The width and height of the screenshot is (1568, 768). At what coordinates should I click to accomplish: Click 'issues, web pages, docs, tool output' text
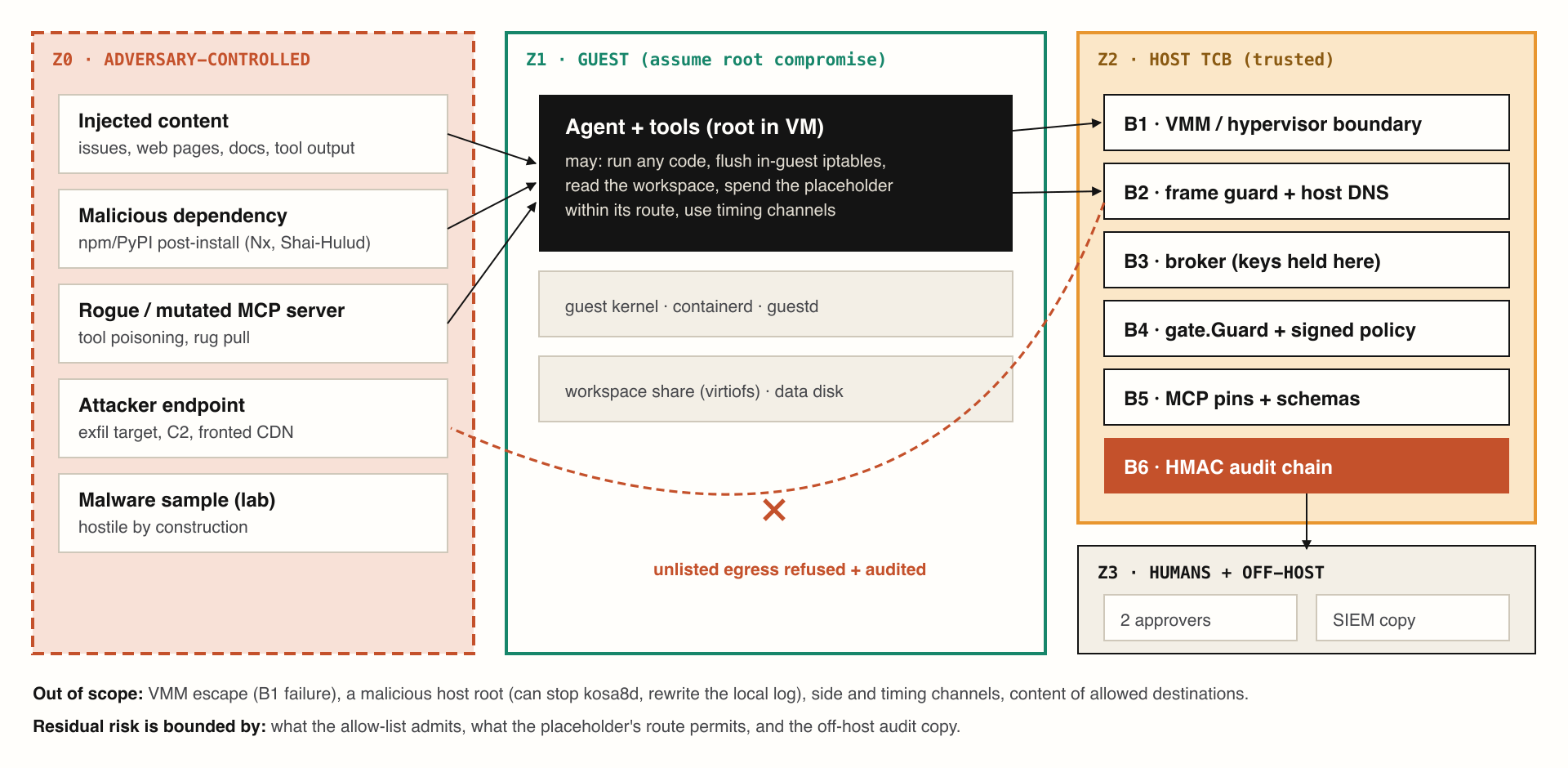coord(216,148)
